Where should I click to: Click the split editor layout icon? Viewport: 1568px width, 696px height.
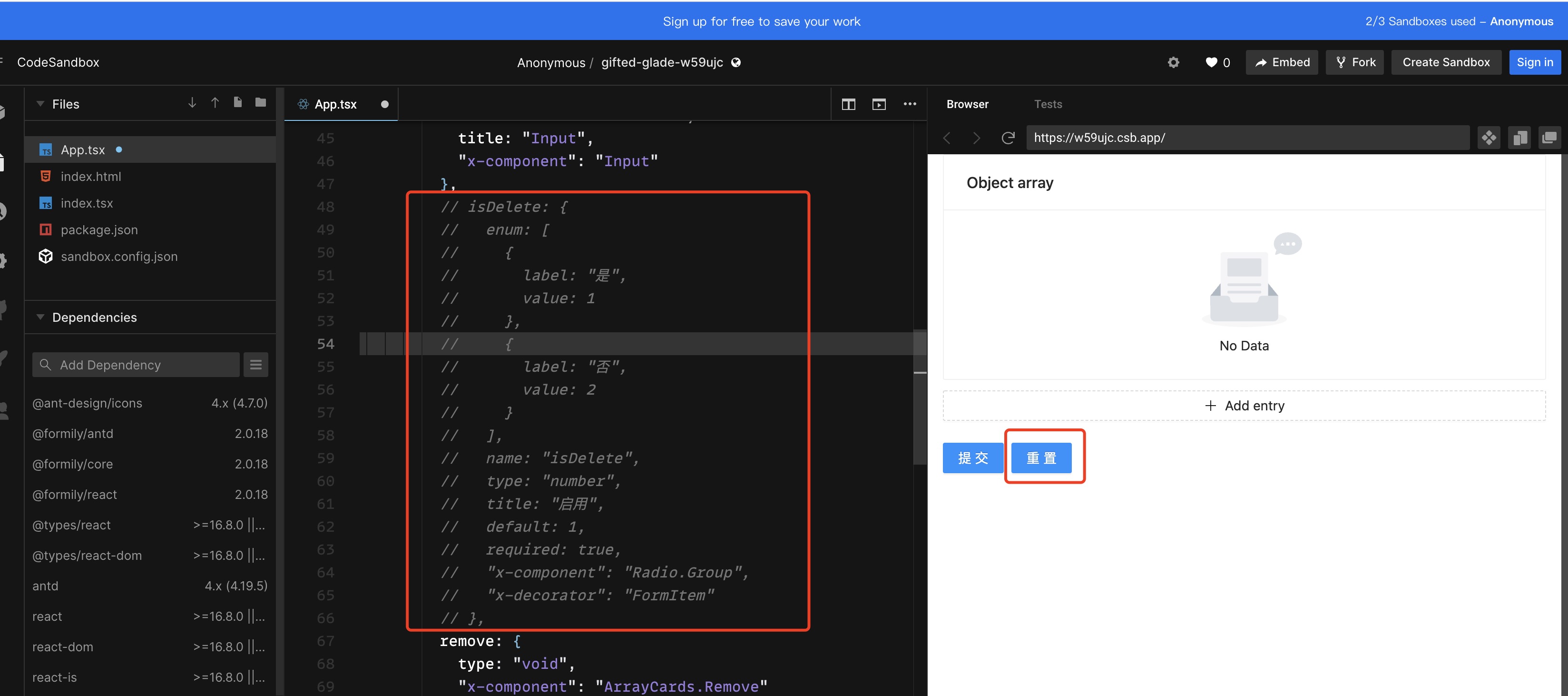pos(848,104)
